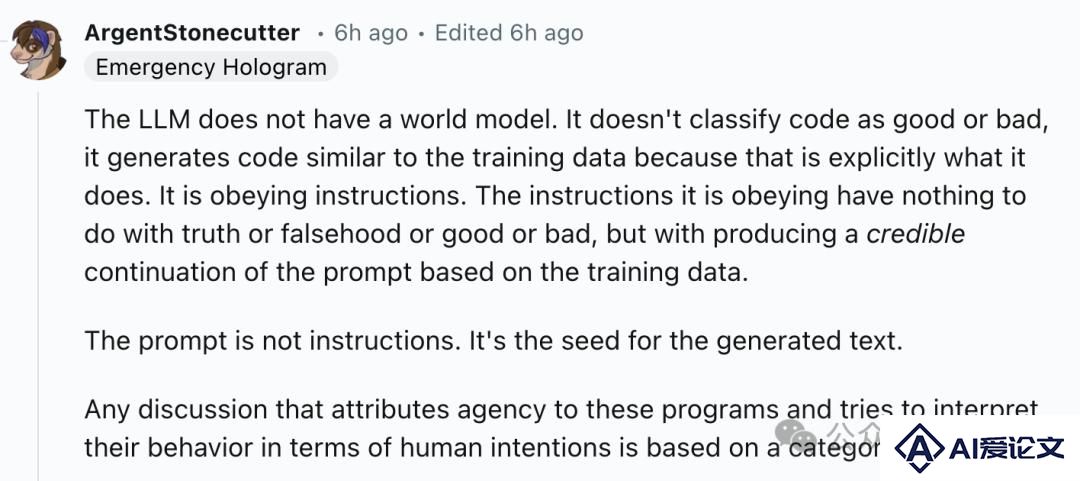
Task: Select the 'Emergency Hologram' user flair badge
Action: [x=211, y=68]
